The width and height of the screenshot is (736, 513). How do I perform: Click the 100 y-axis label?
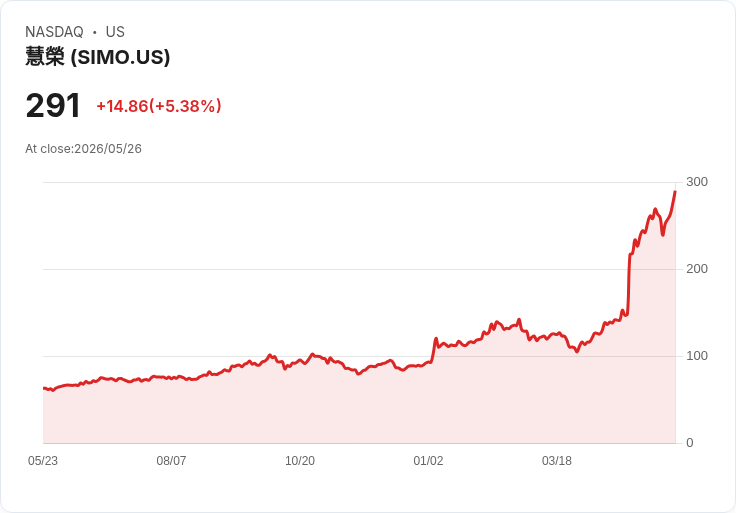pyautogui.click(x=697, y=356)
